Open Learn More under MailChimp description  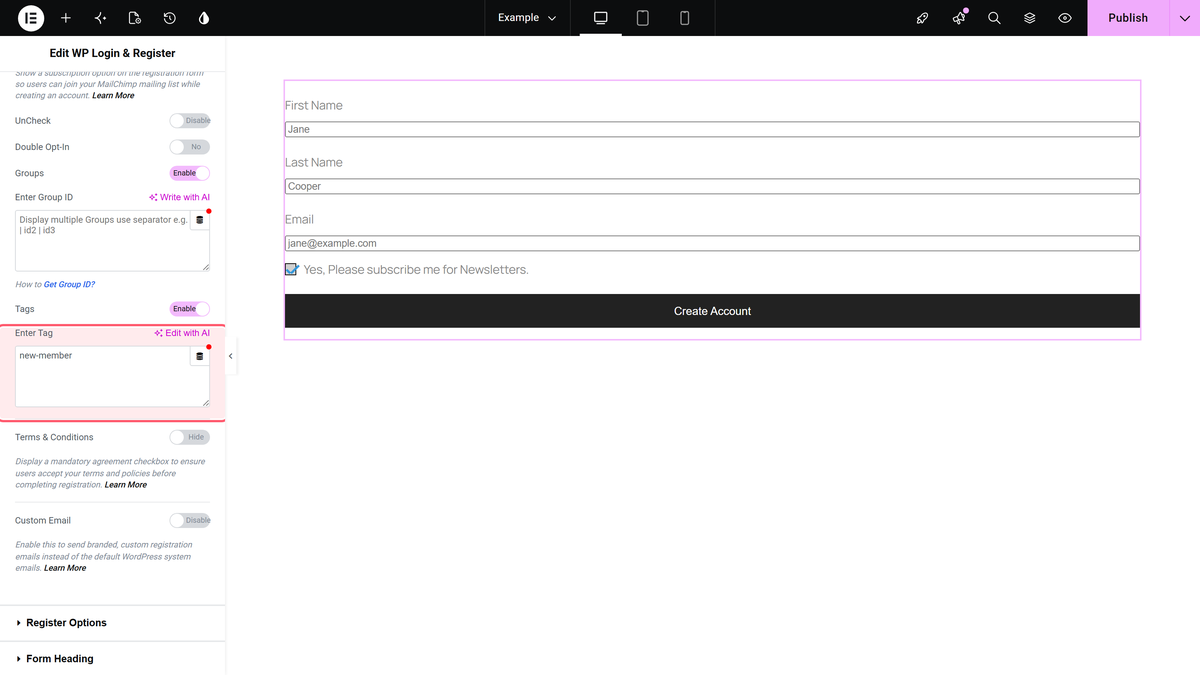pos(113,96)
